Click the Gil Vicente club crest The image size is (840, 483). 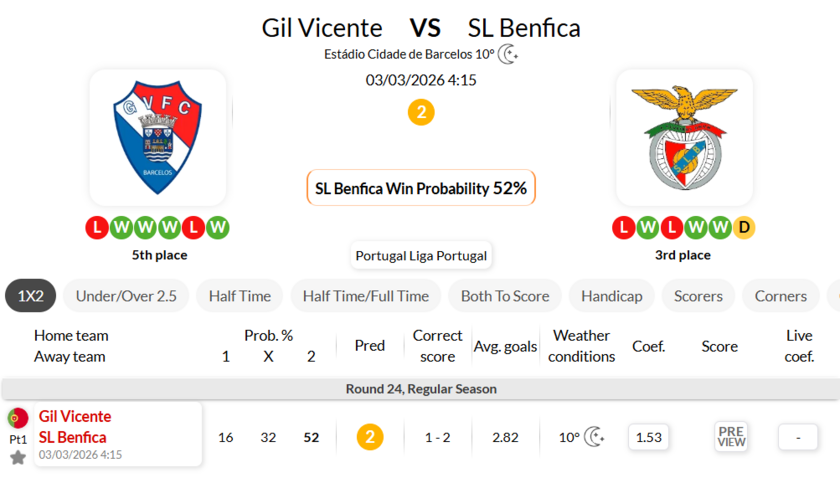point(158,136)
